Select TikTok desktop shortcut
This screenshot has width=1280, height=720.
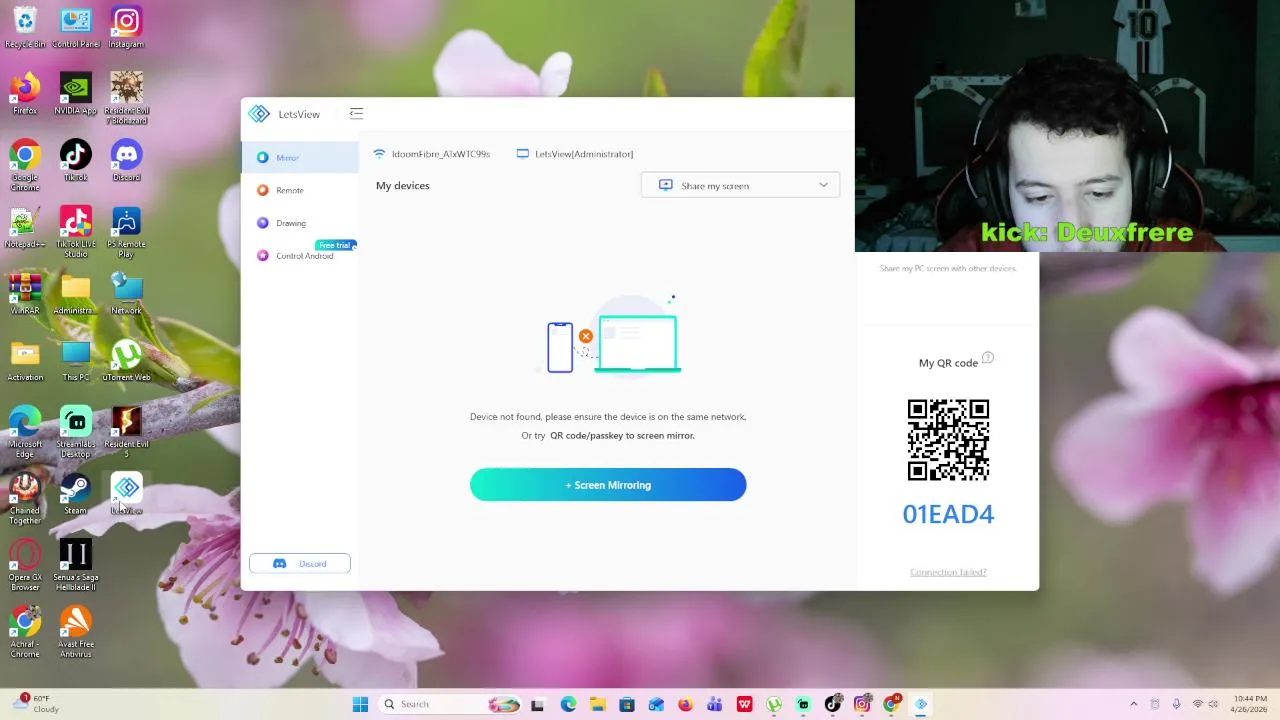pos(76,161)
